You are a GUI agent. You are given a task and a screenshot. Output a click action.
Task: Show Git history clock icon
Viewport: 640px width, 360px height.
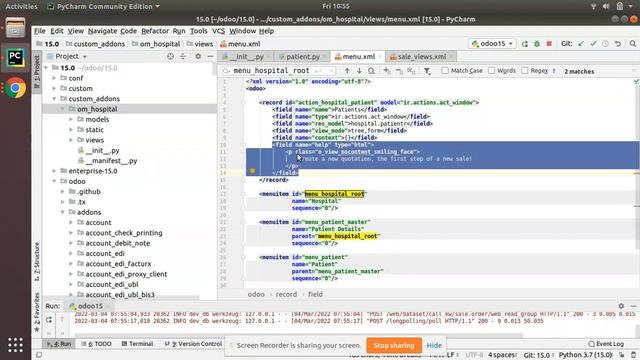(605, 44)
